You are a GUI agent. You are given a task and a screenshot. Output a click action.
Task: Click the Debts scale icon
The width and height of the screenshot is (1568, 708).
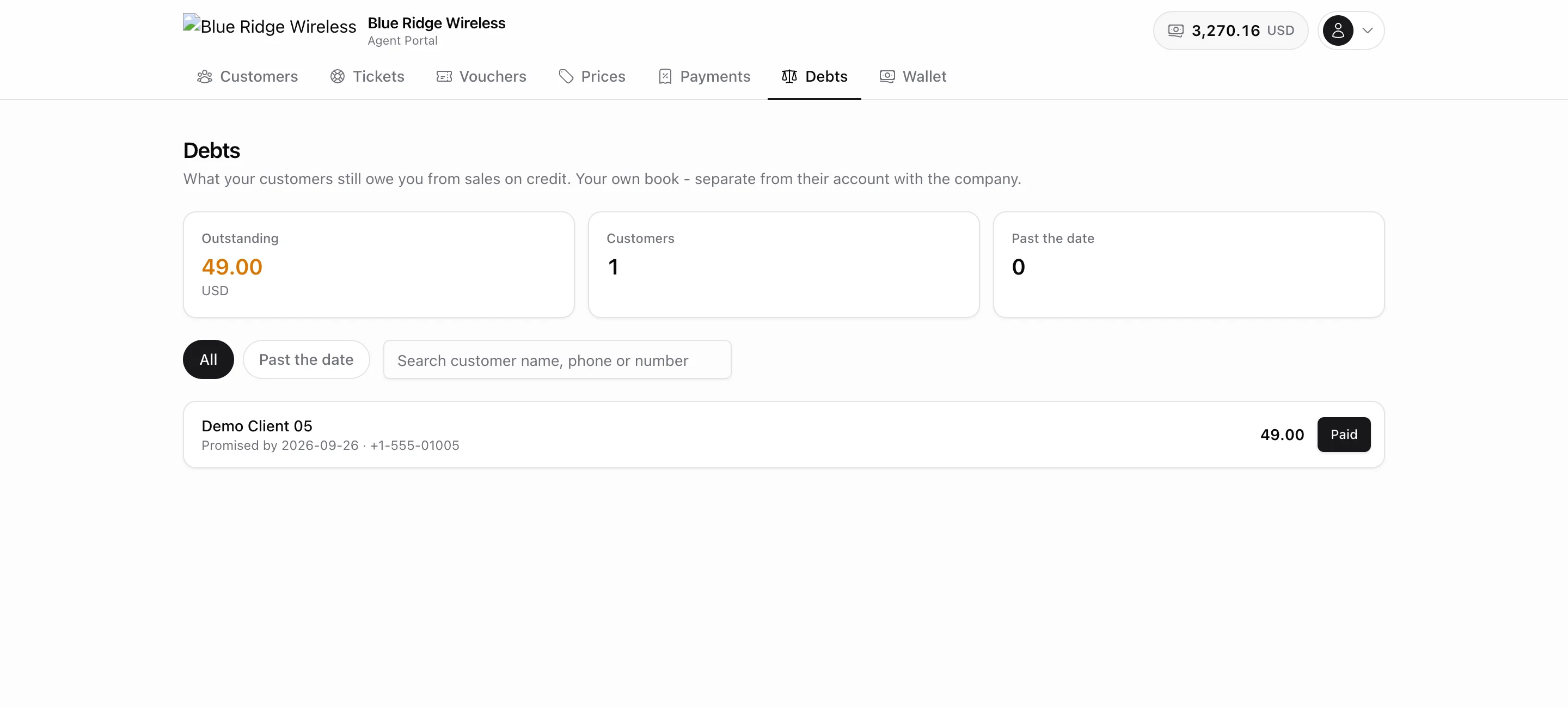[789, 76]
